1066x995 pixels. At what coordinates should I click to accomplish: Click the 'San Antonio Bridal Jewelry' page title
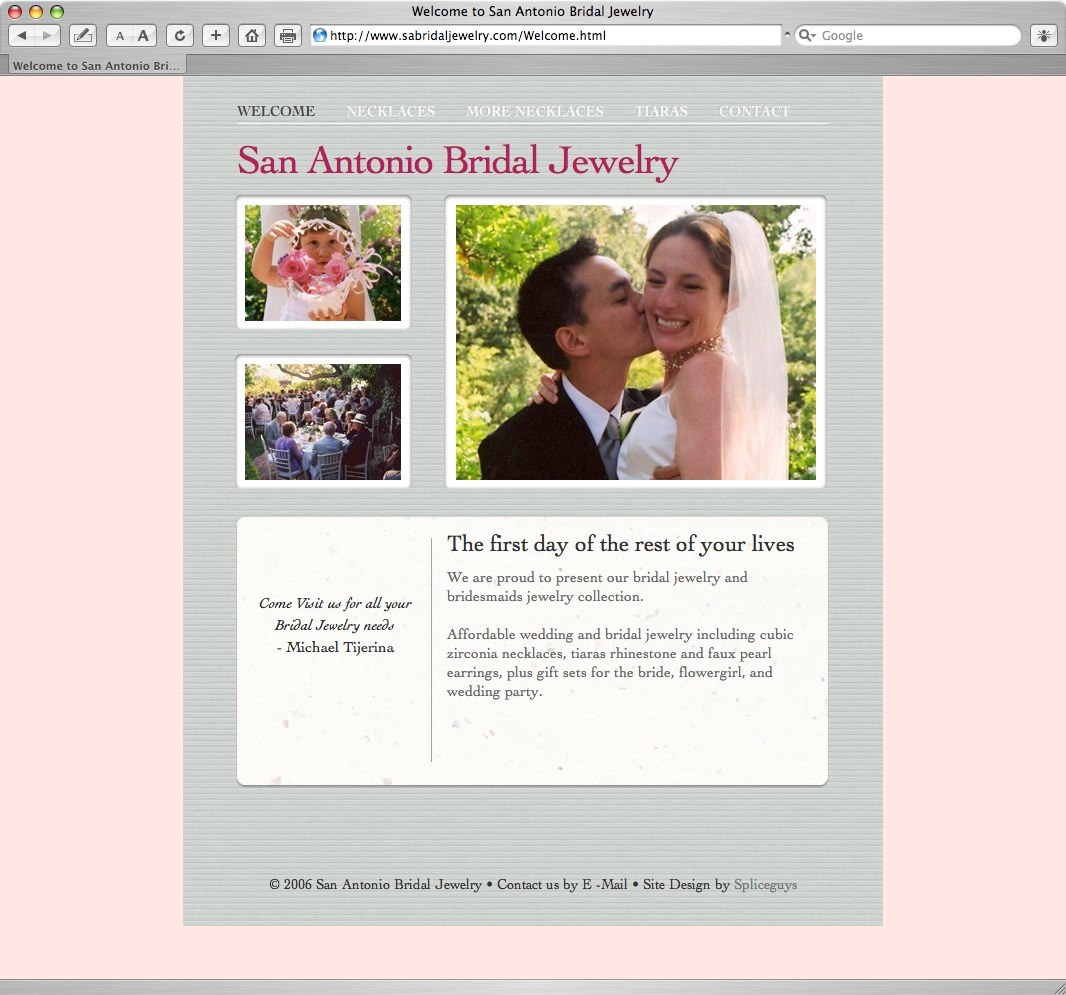[458, 162]
